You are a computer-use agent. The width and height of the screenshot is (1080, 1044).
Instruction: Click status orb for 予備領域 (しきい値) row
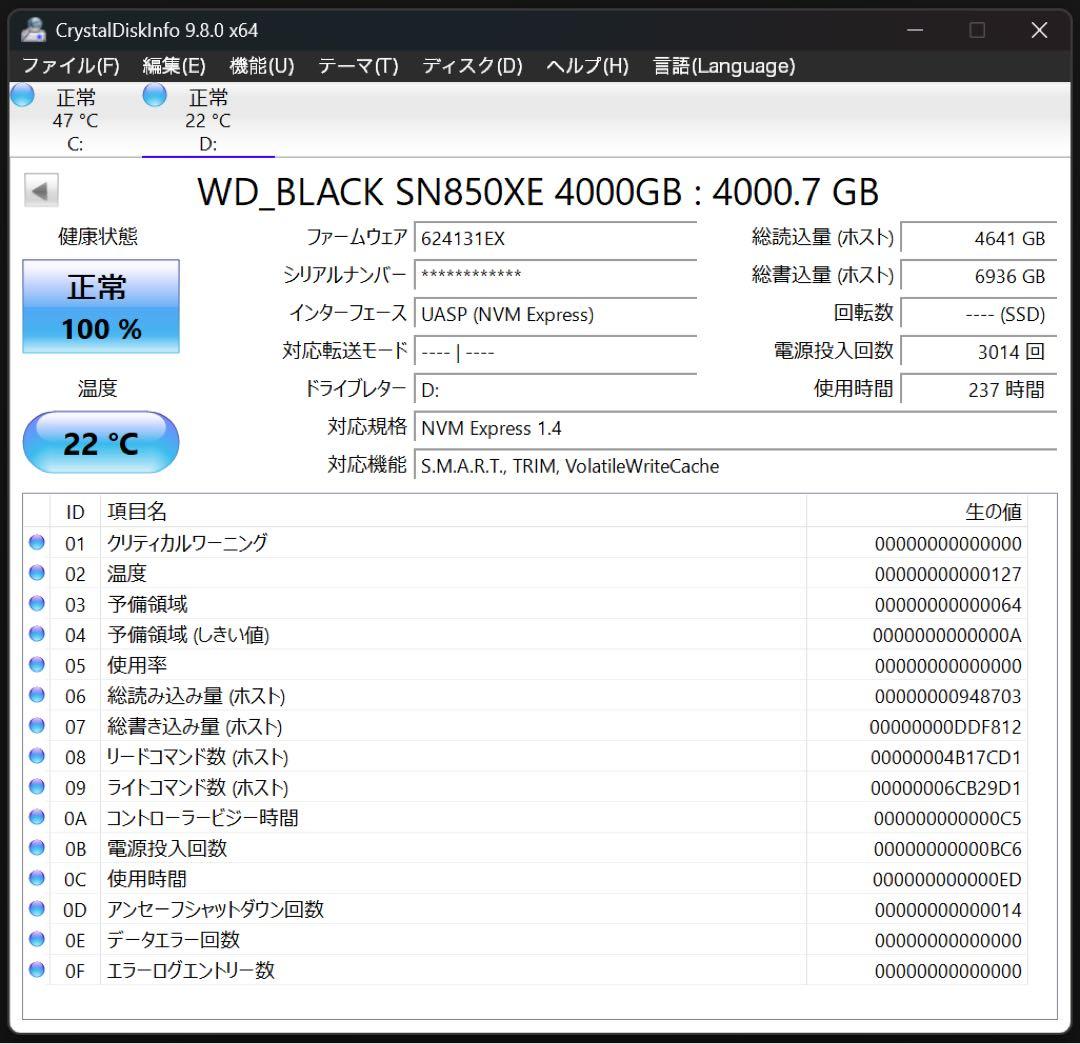[x=37, y=634]
